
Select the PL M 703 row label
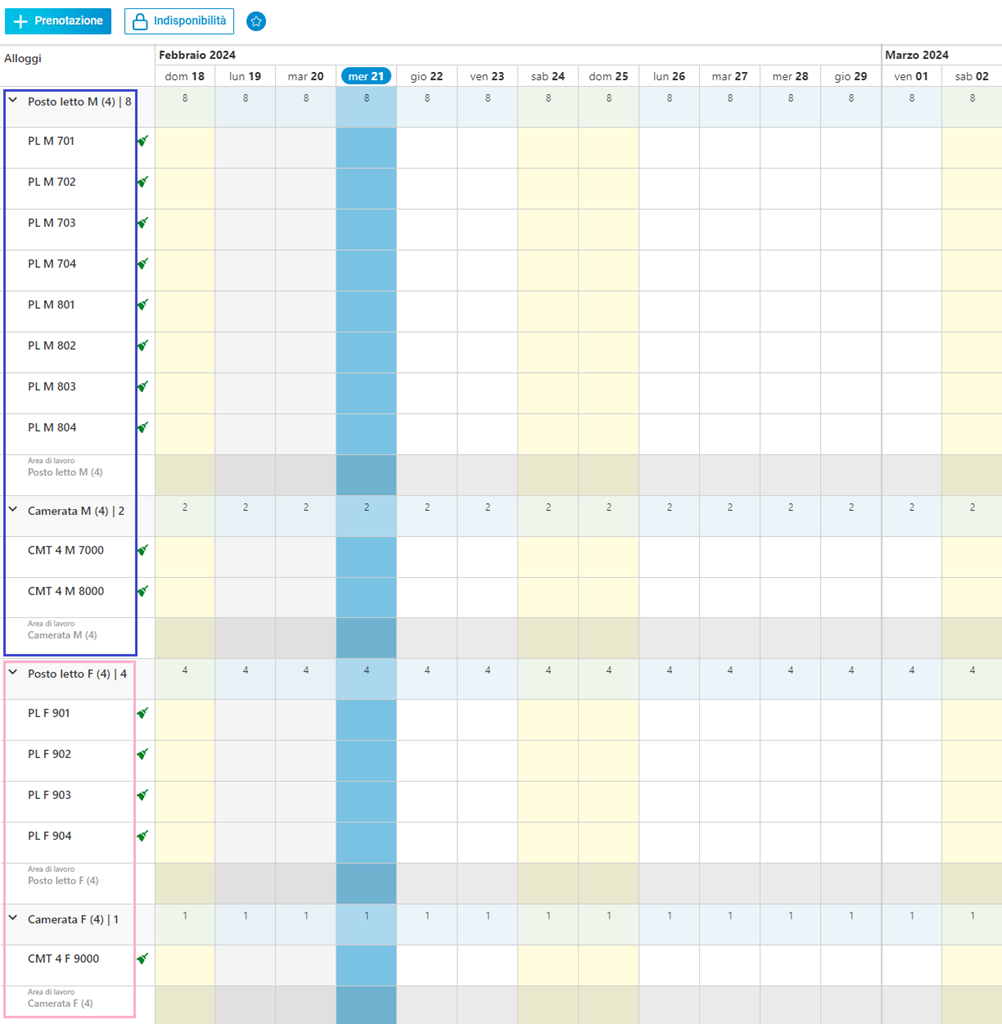pos(52,223)
